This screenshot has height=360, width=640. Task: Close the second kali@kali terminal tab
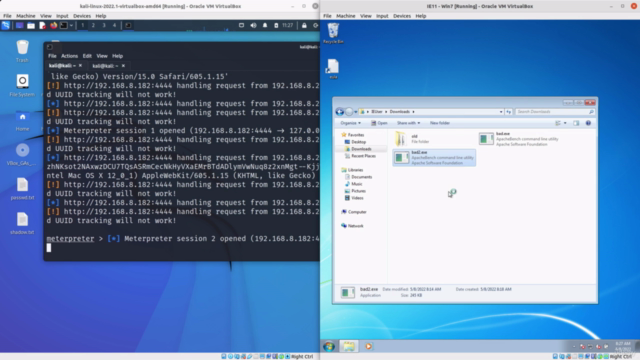(123, 66)
